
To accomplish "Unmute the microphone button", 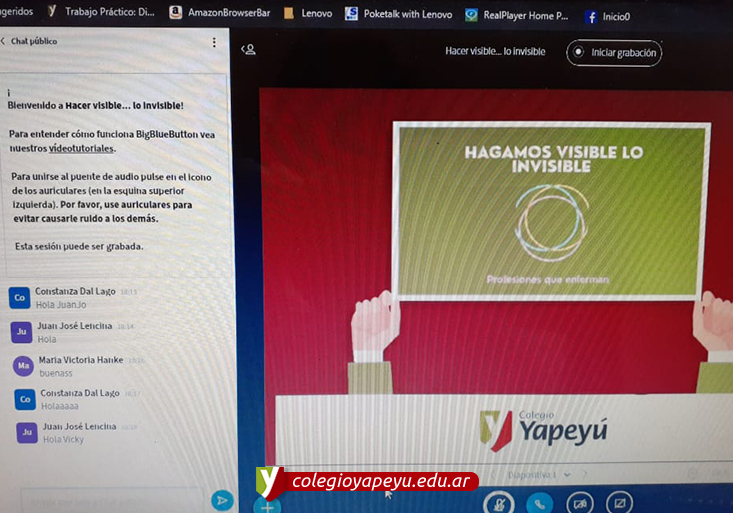I will tap(497, 504).
